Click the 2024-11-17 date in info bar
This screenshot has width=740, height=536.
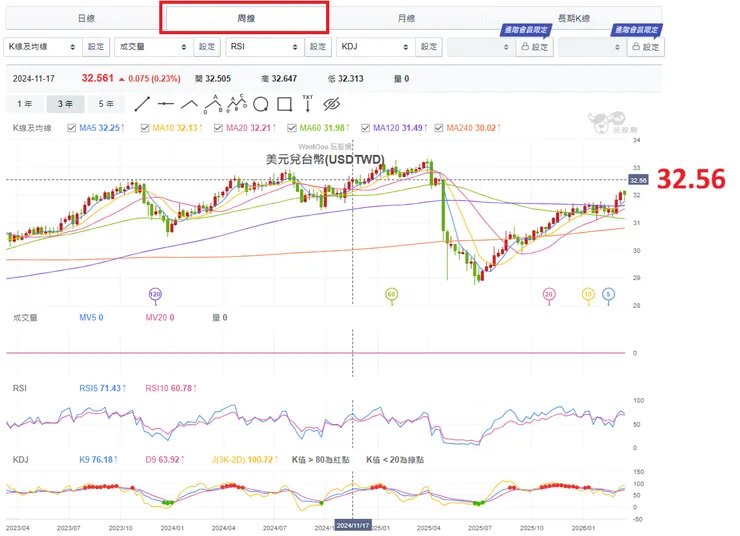pos(34,79)
